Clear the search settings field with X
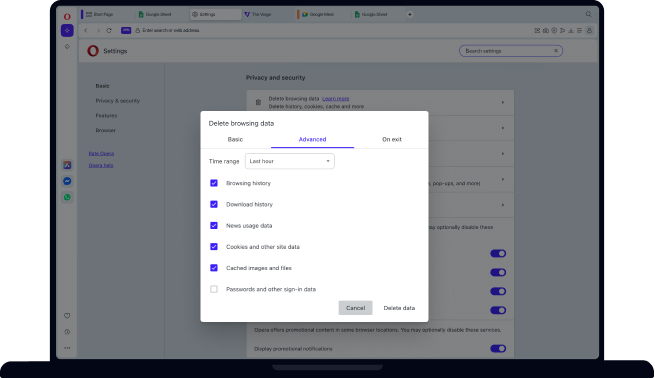655x378 pixels. 556,51
